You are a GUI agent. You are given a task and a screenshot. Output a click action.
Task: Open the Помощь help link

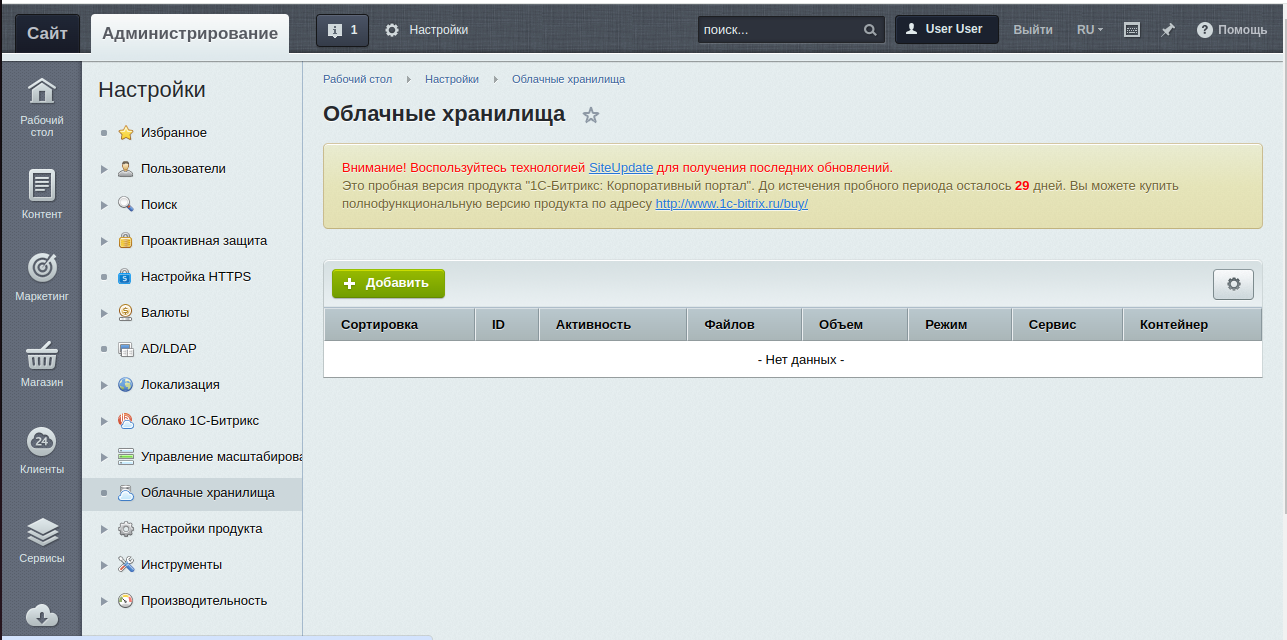point(1233,30)
